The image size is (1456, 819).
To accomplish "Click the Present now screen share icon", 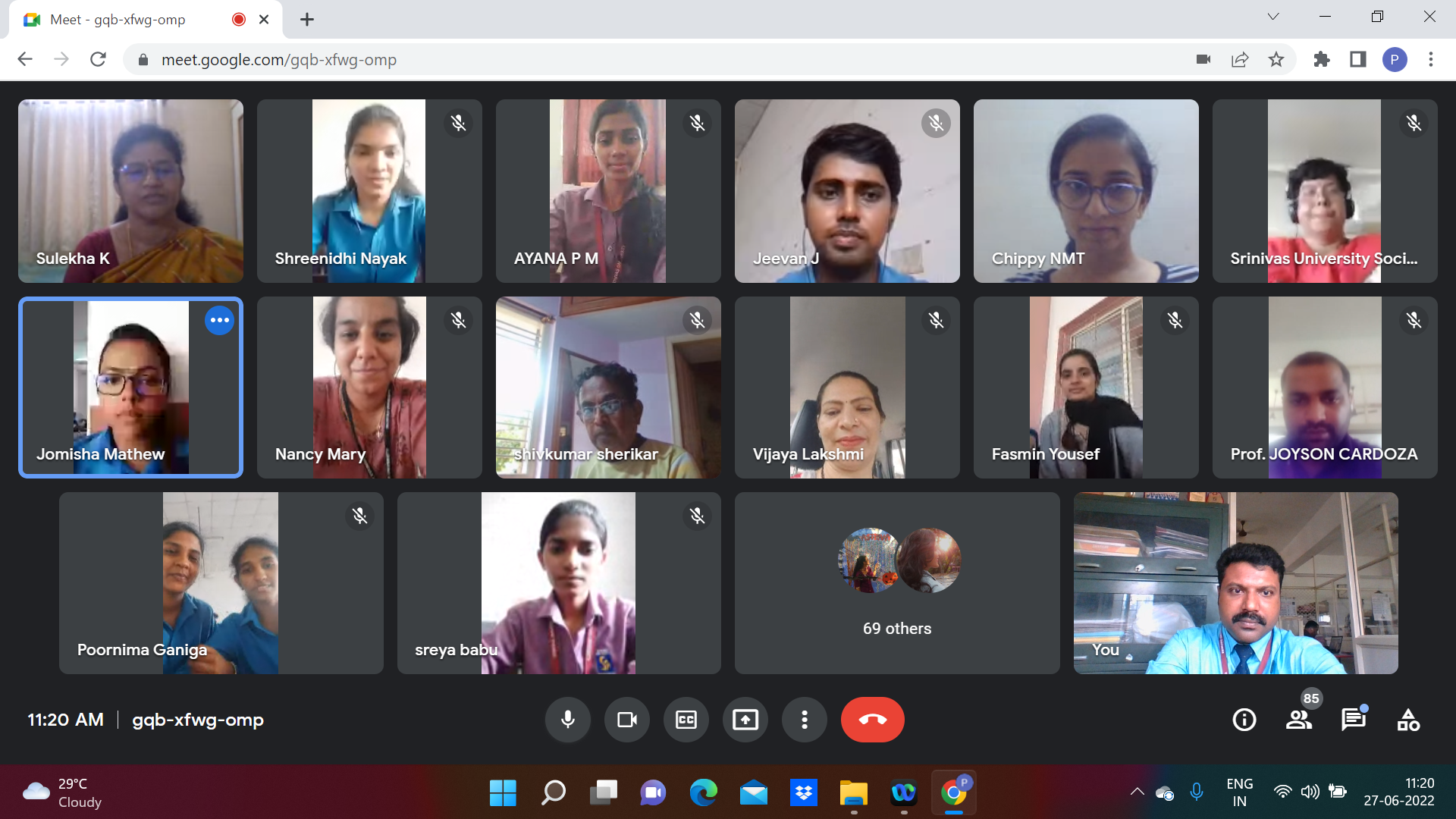I will pos(745,720).
